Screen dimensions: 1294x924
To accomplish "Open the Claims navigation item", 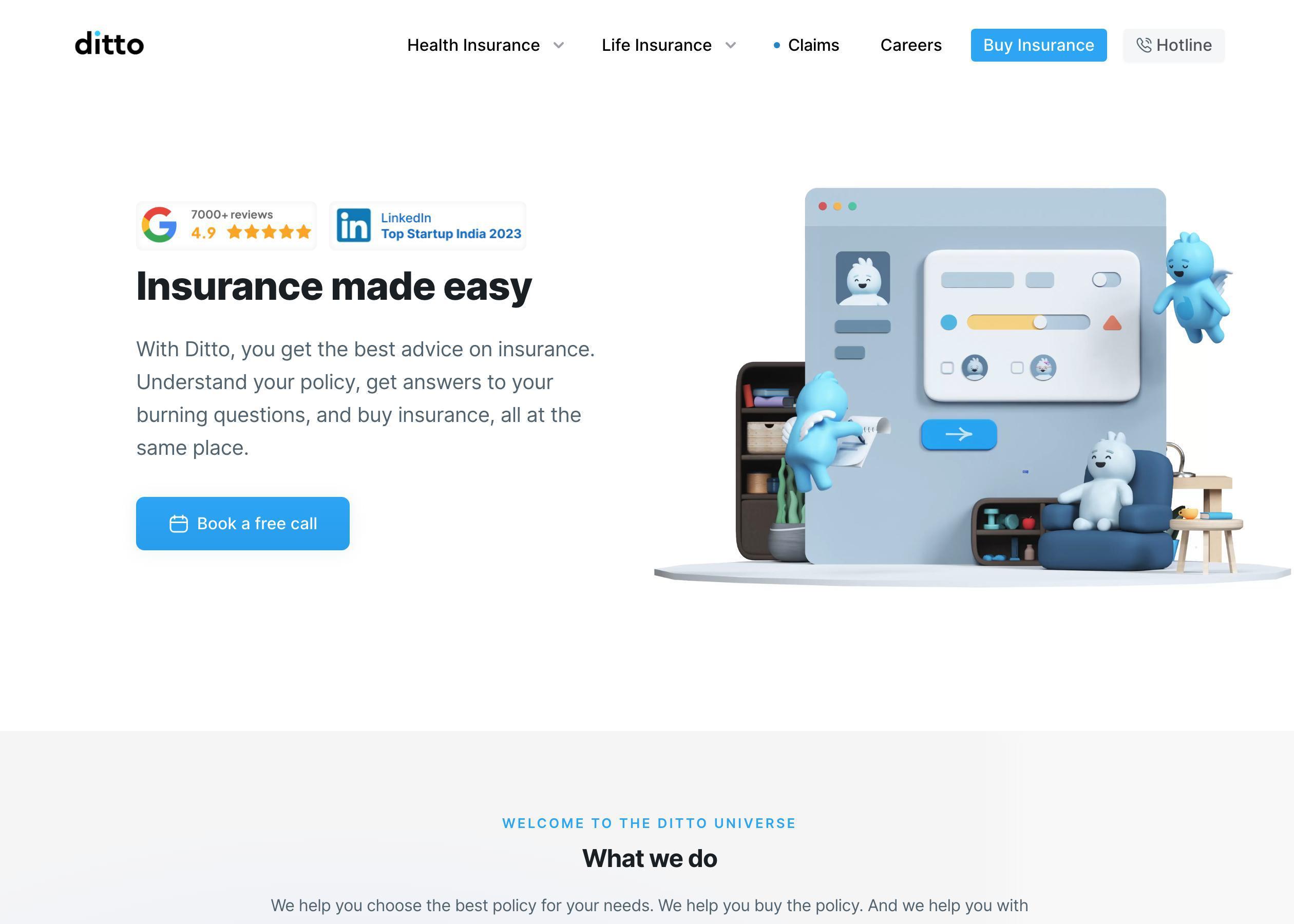I will coord(813,45).
